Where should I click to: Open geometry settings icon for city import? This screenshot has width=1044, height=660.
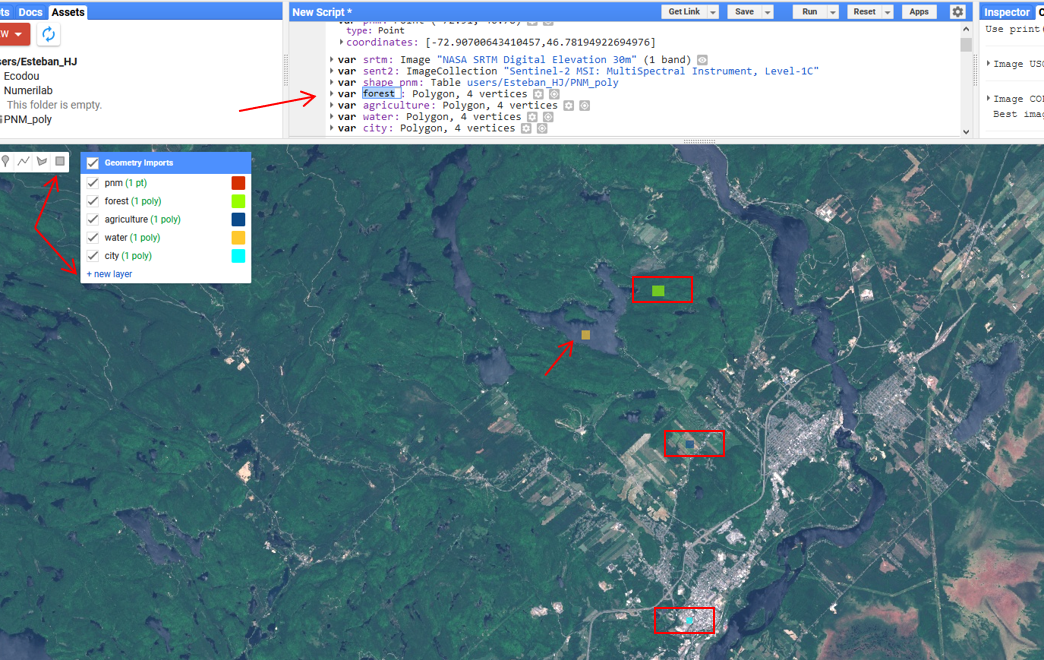coord(526,128)
